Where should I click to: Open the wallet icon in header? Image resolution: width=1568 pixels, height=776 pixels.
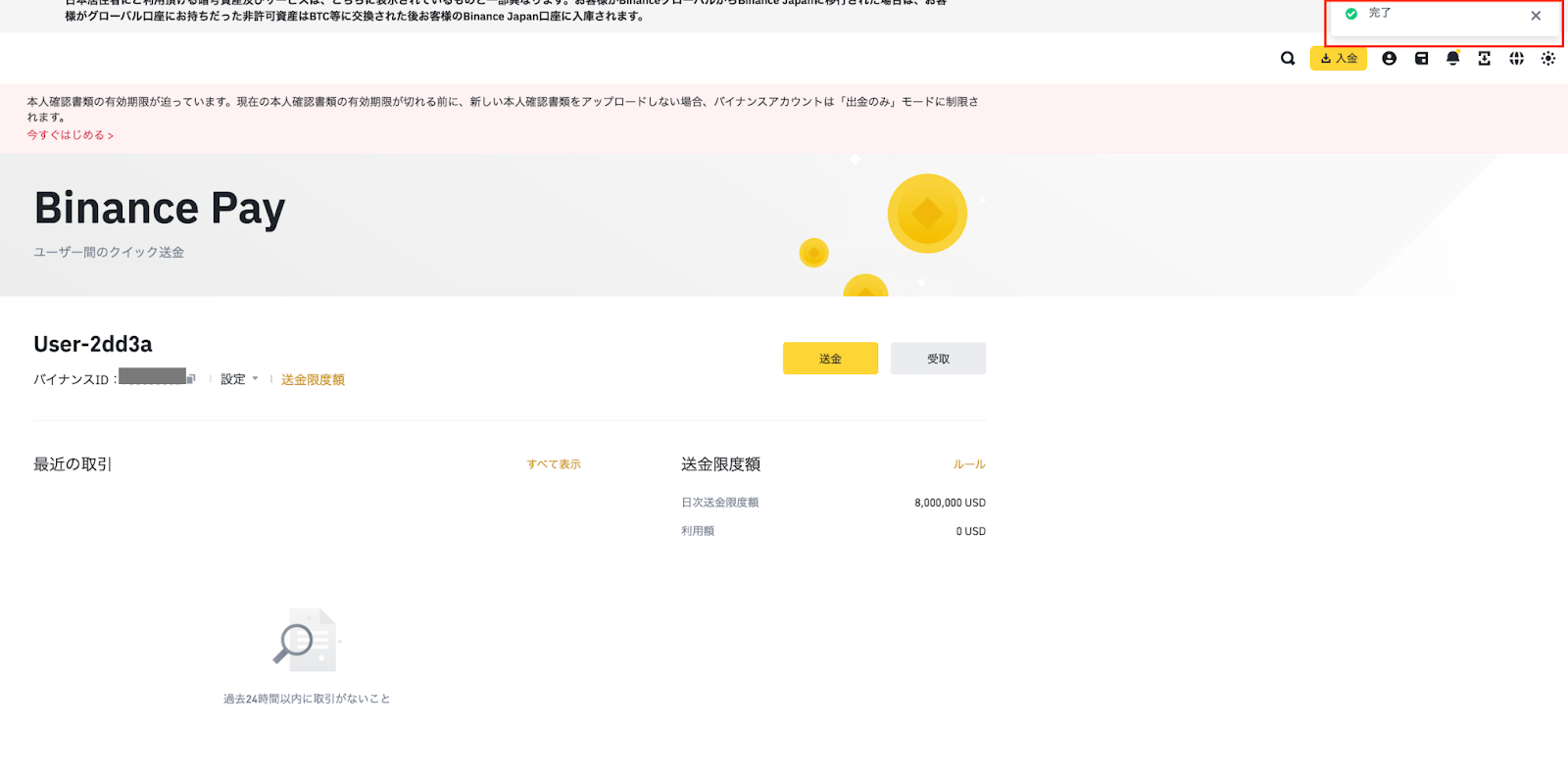(x=1421, y=59)
